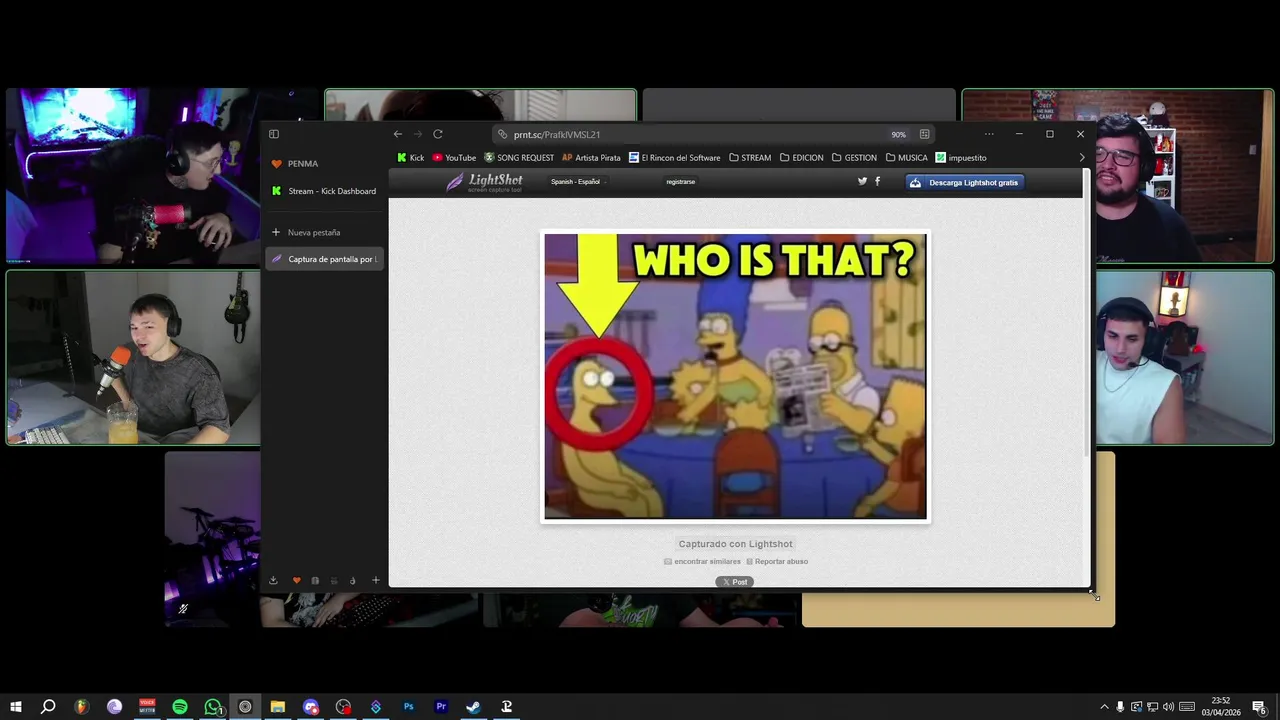Click Descarga Lightshot gratis button

(965, 182)
